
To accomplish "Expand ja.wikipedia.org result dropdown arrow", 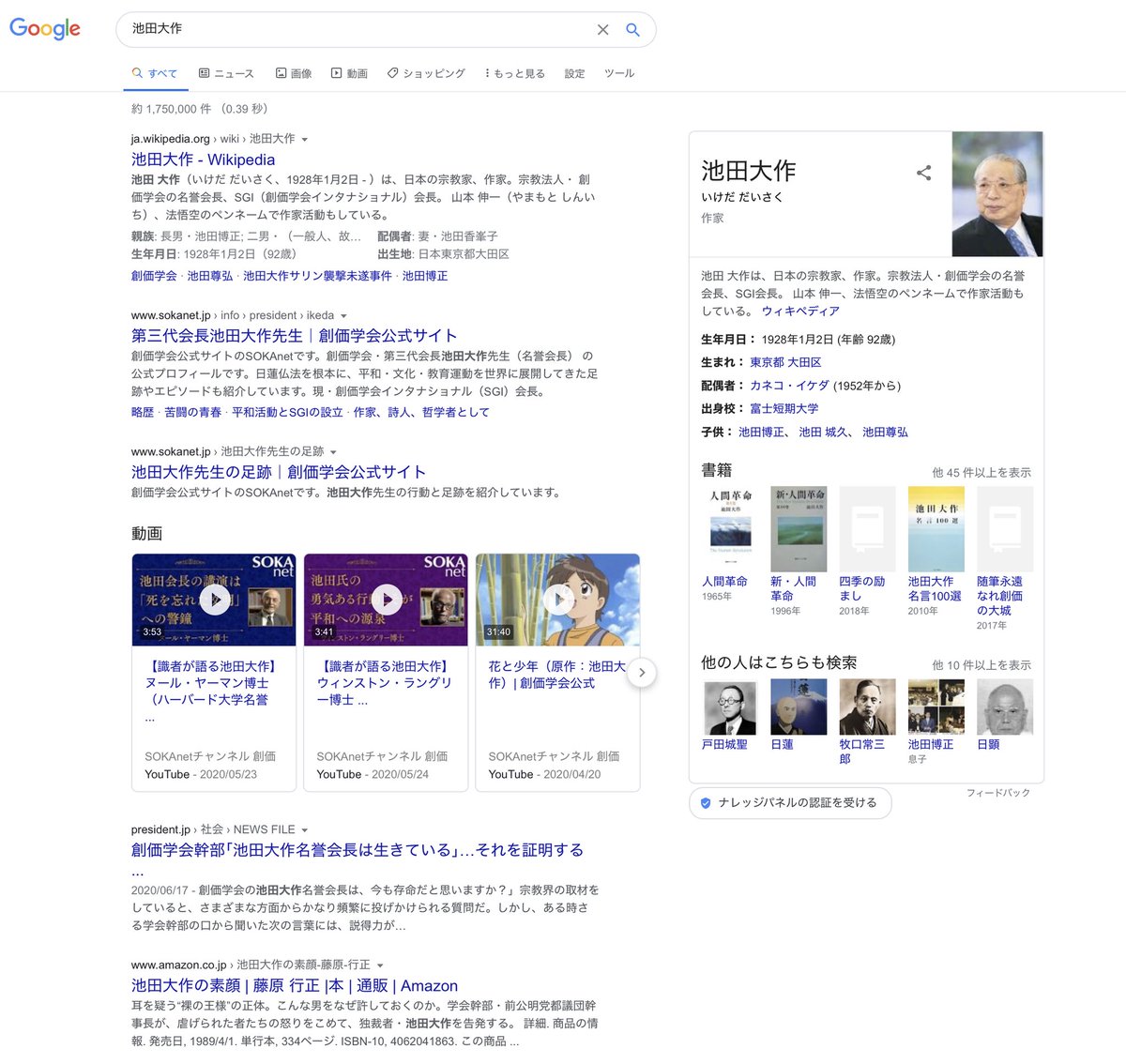I will click(x=304, y=140).
